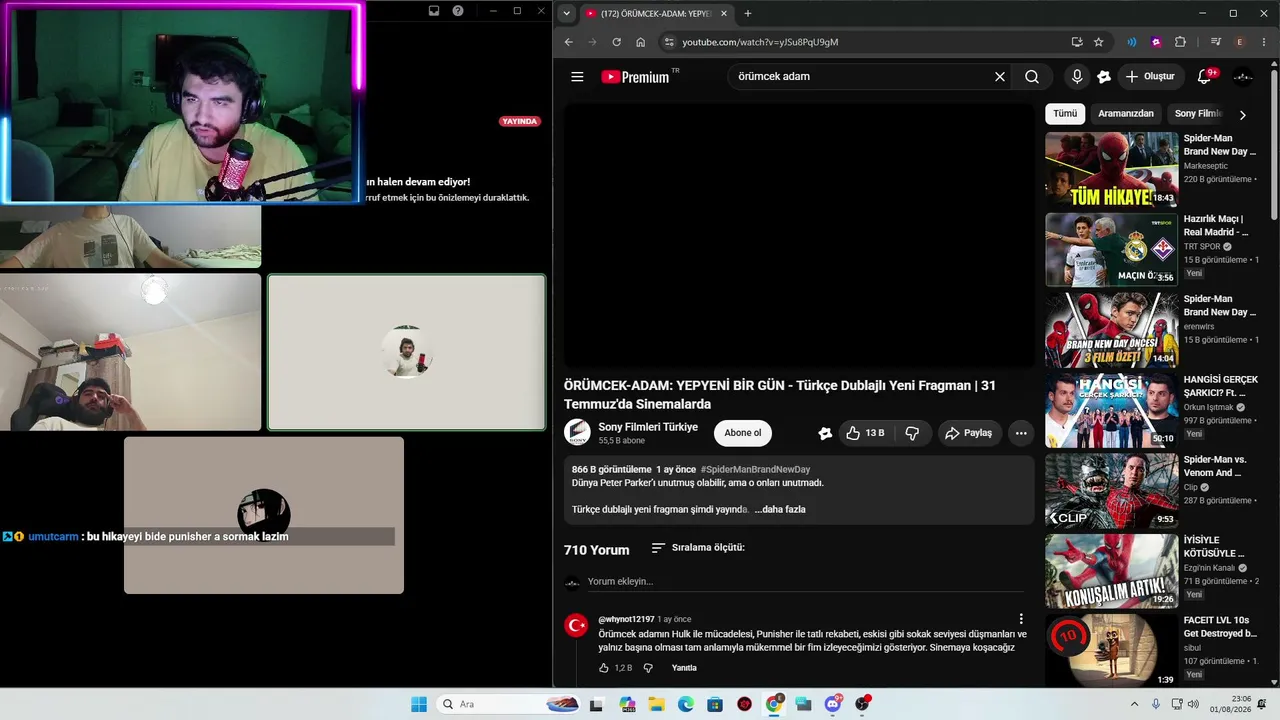Open the YouTube guide hamburger menu
Viewport: 1280px width, 720px height.
click(577, 77)
